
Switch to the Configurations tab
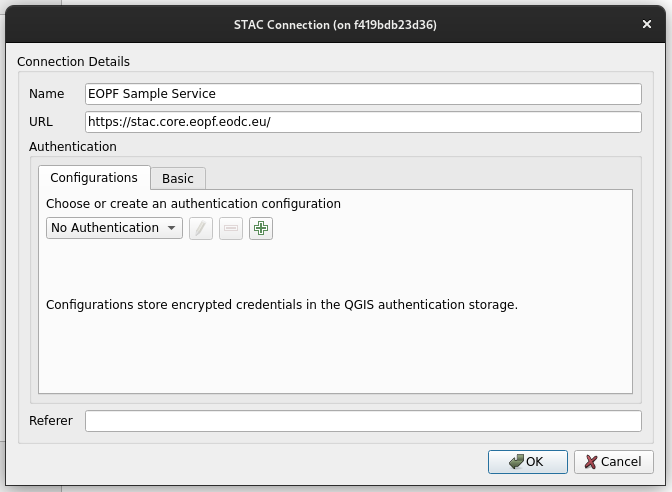tap(94, 178)
